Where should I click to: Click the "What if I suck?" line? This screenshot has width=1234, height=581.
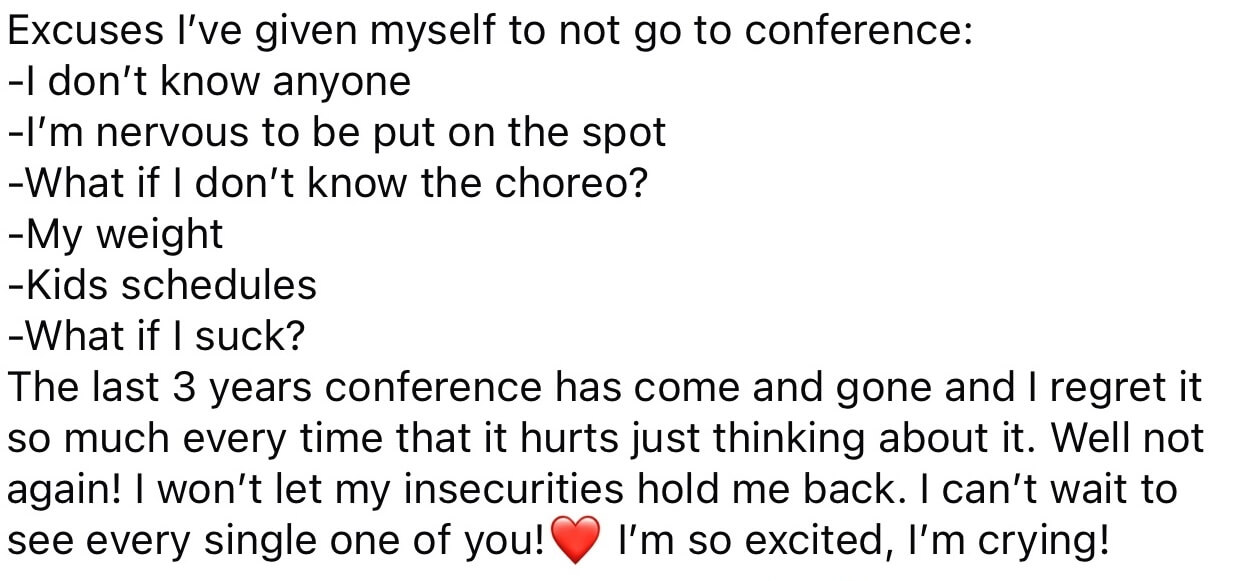[x=156, y=337]
